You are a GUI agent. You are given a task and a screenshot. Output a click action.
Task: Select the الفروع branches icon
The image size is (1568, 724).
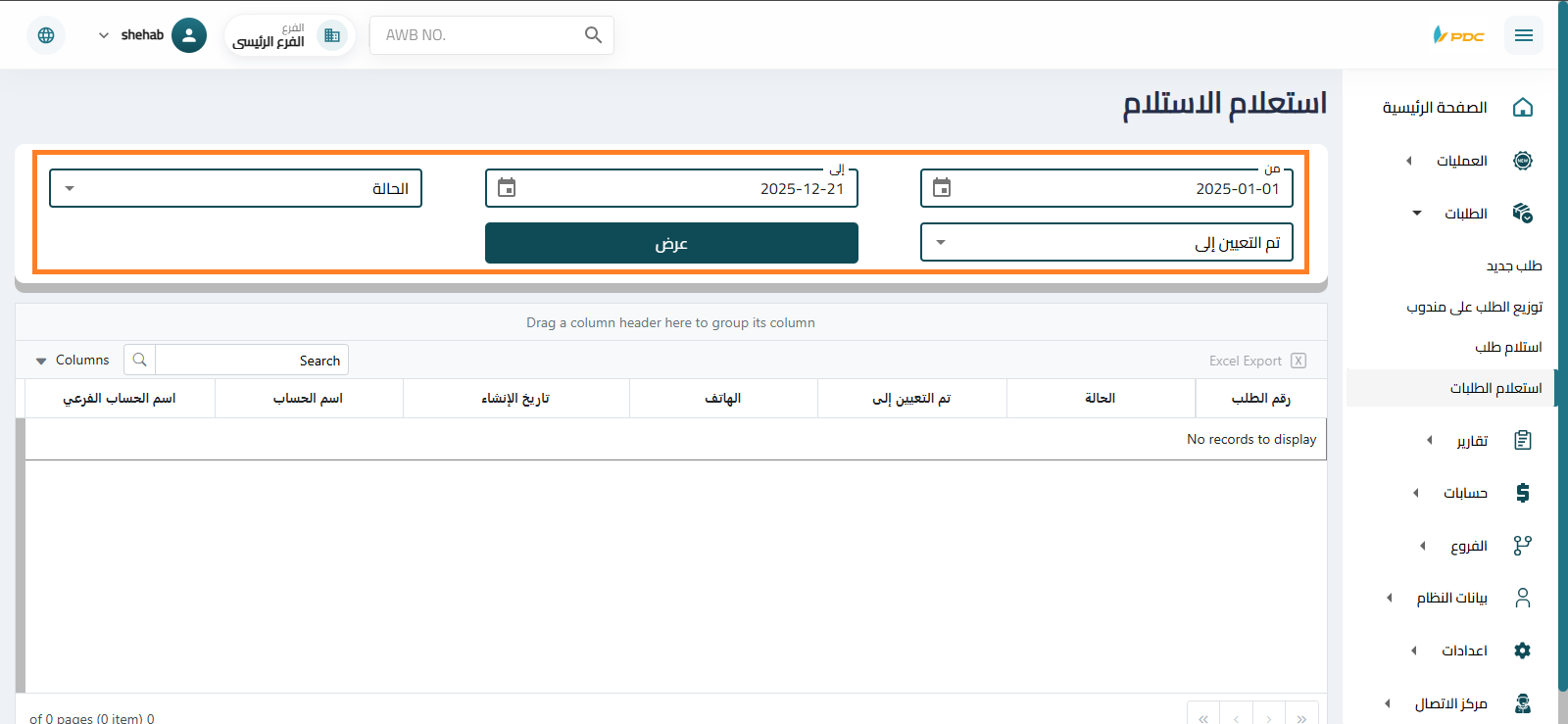pos(1522,546)
